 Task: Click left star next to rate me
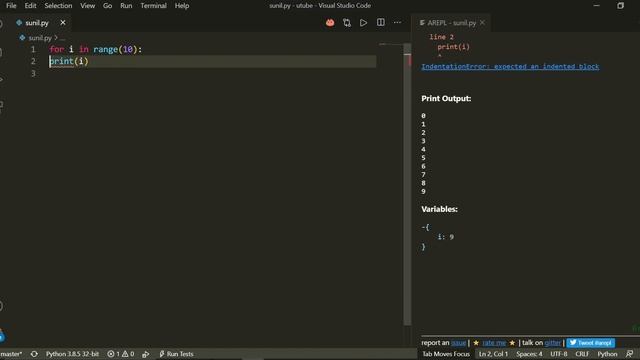476,343
